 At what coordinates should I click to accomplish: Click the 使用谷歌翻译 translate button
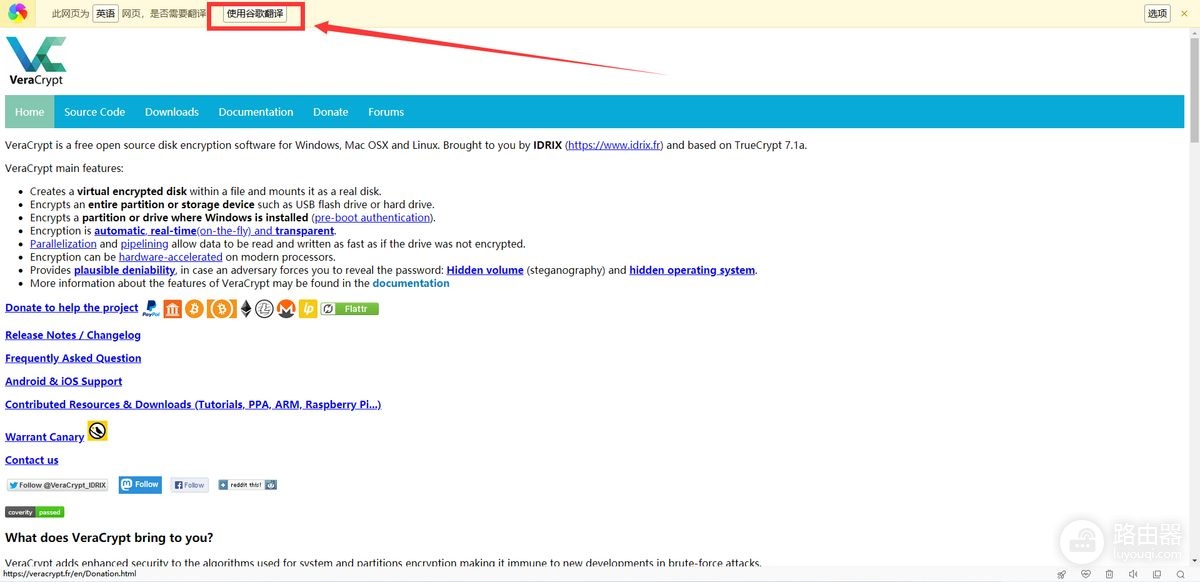click(x=255, y=13)
